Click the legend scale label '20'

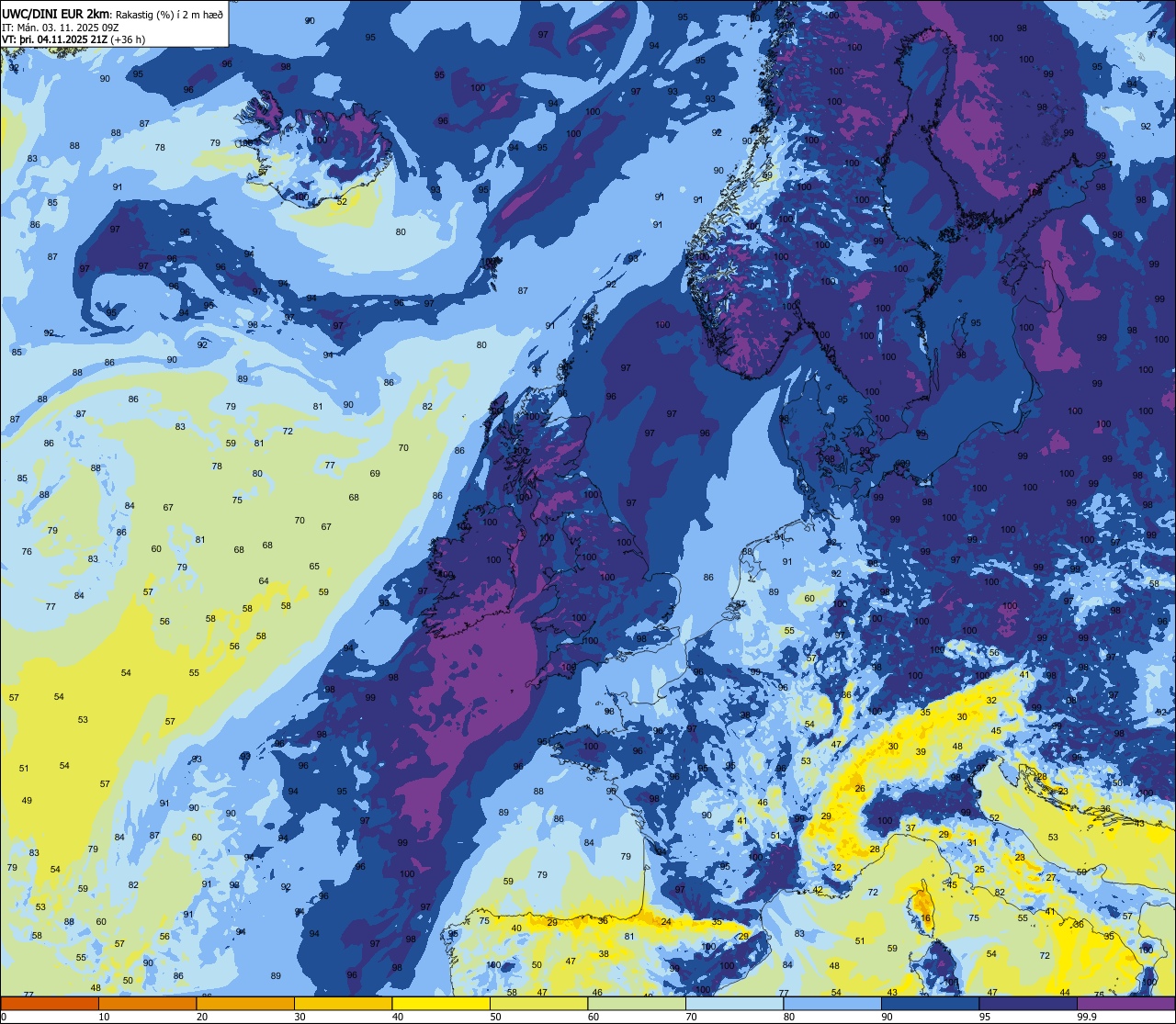(x=202, y=1017)
